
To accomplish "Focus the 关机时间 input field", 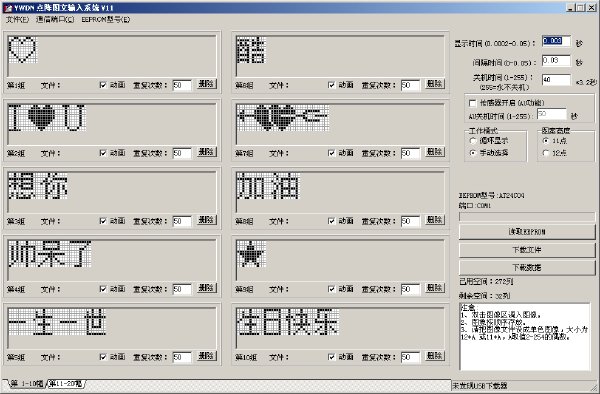I will pos(556,80).
